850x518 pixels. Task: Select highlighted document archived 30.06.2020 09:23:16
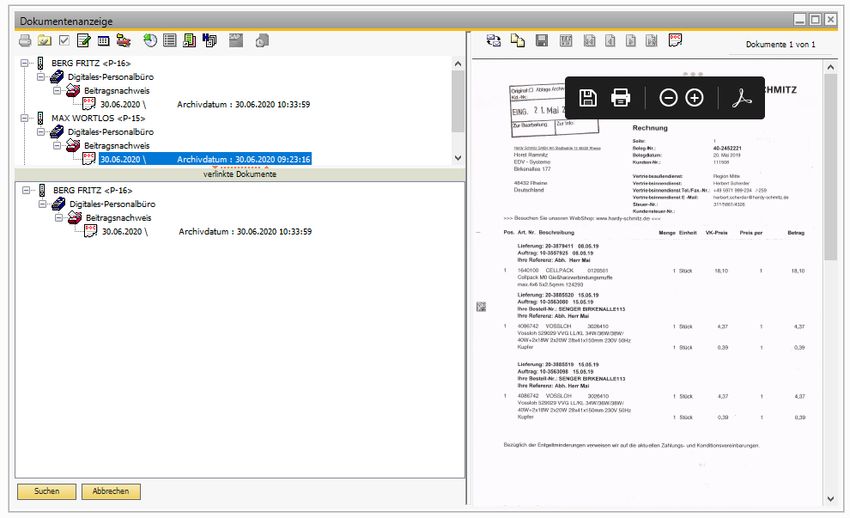point(205,159)
